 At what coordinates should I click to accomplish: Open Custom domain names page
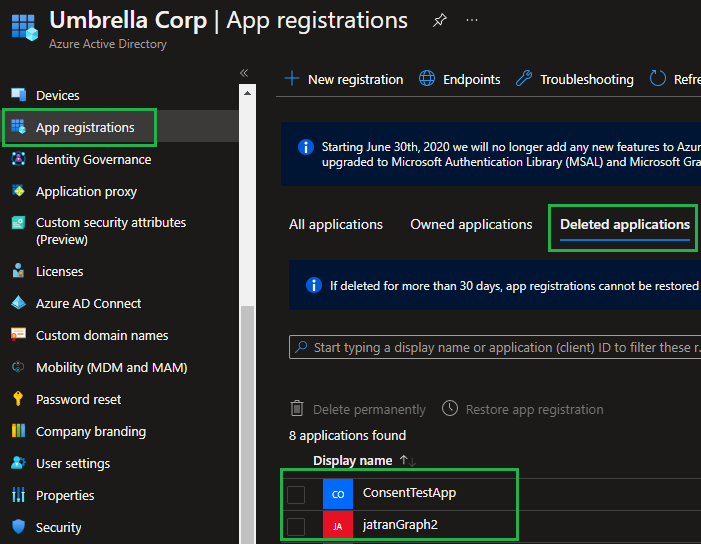(102, 336)
